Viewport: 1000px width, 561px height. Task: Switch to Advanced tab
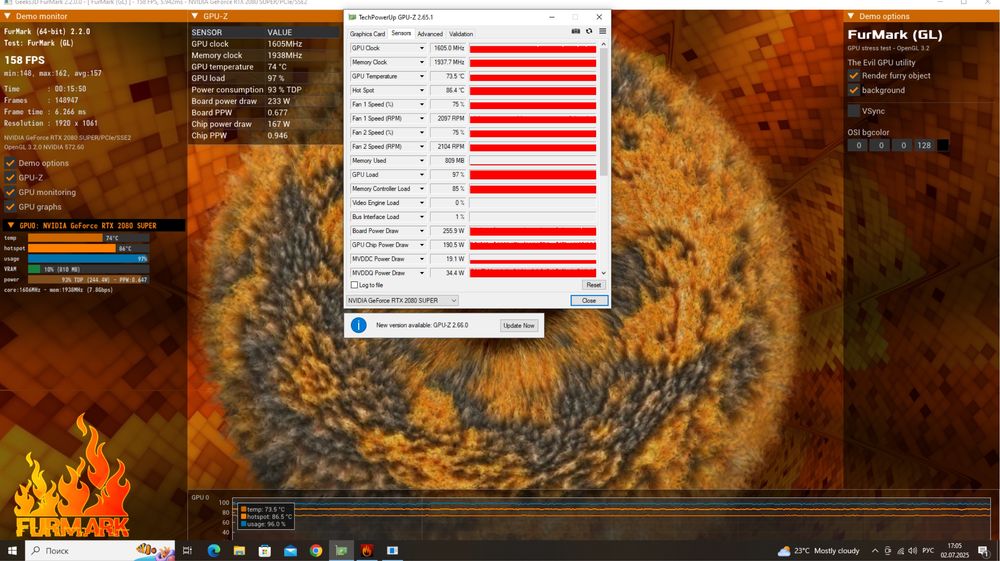pos(430,34)
